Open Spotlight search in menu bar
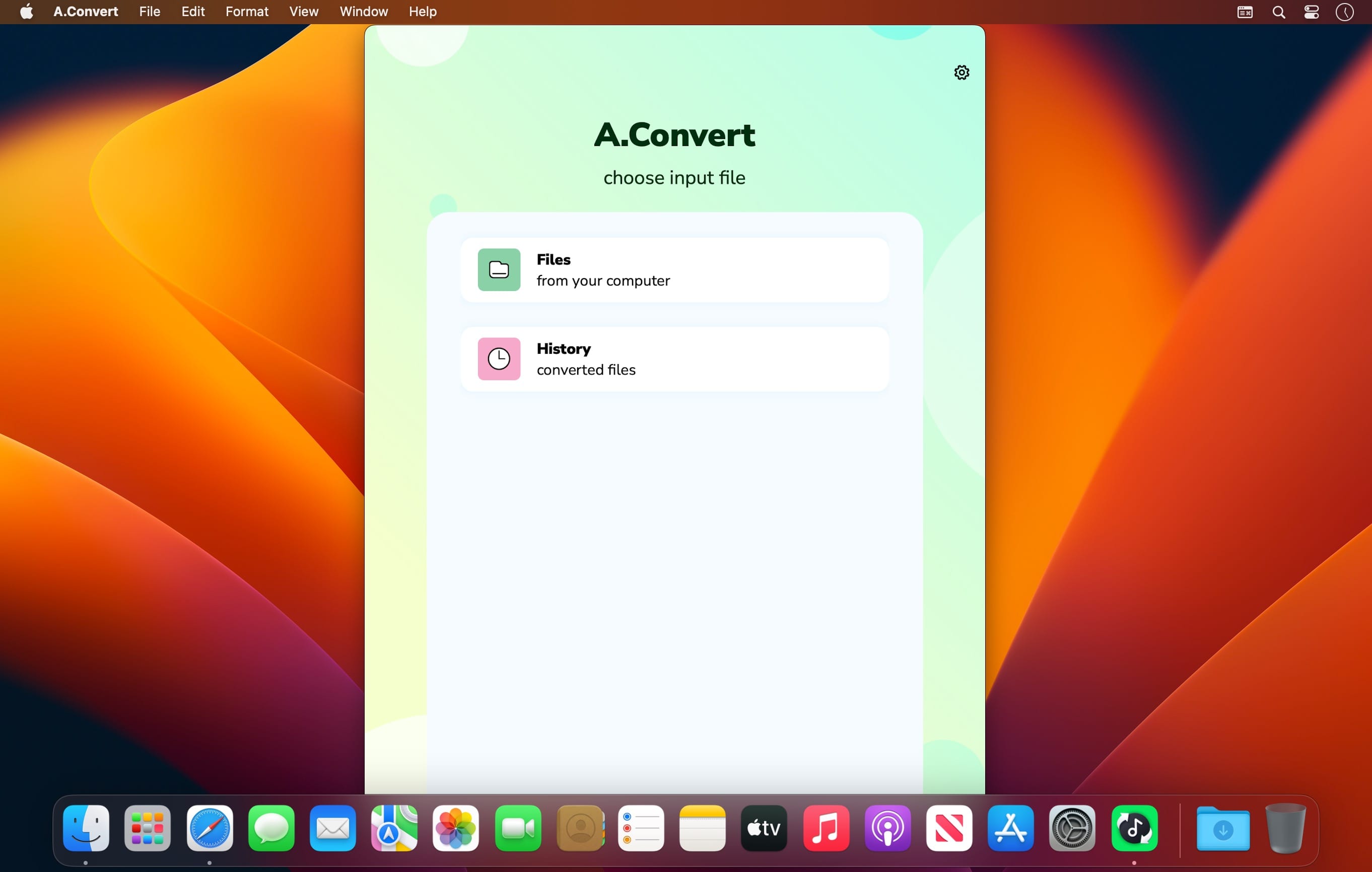Viewport: 1372px width, 872px height. click(1278, 12)
